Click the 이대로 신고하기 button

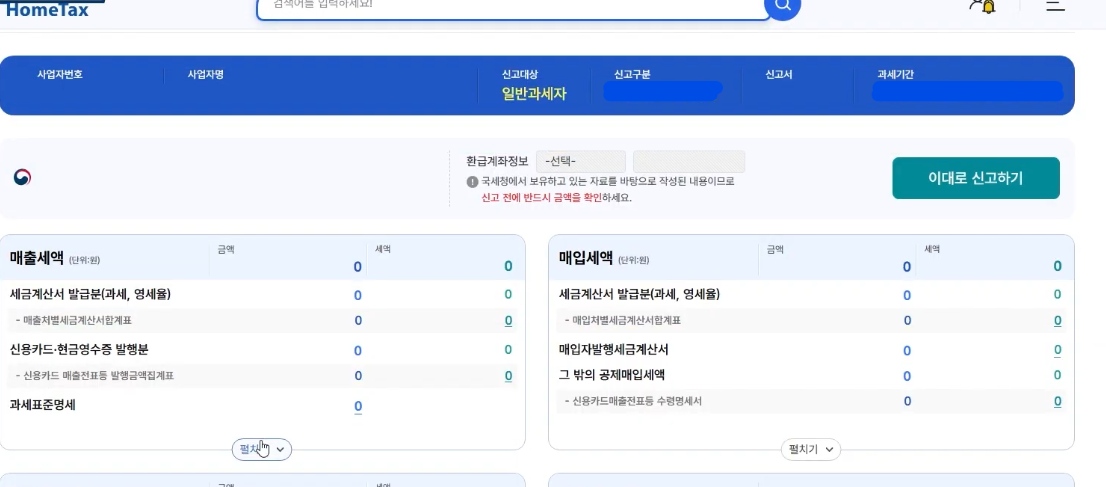pyautogui.click(x=976, y=178)
